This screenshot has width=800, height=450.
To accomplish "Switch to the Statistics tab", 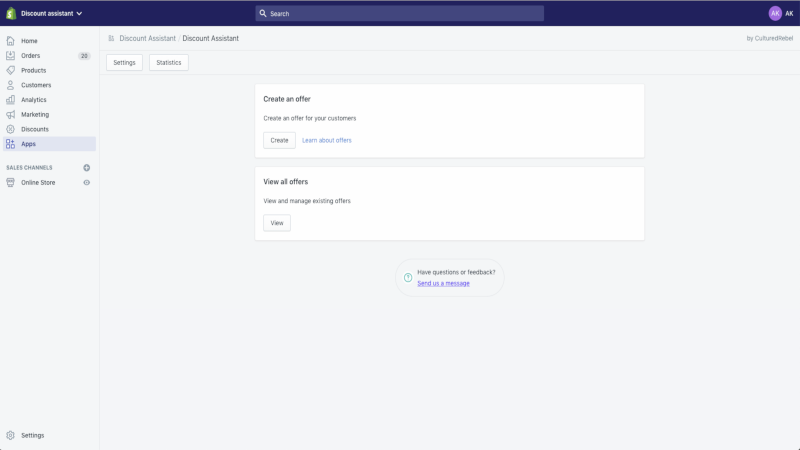I will 169,63.
